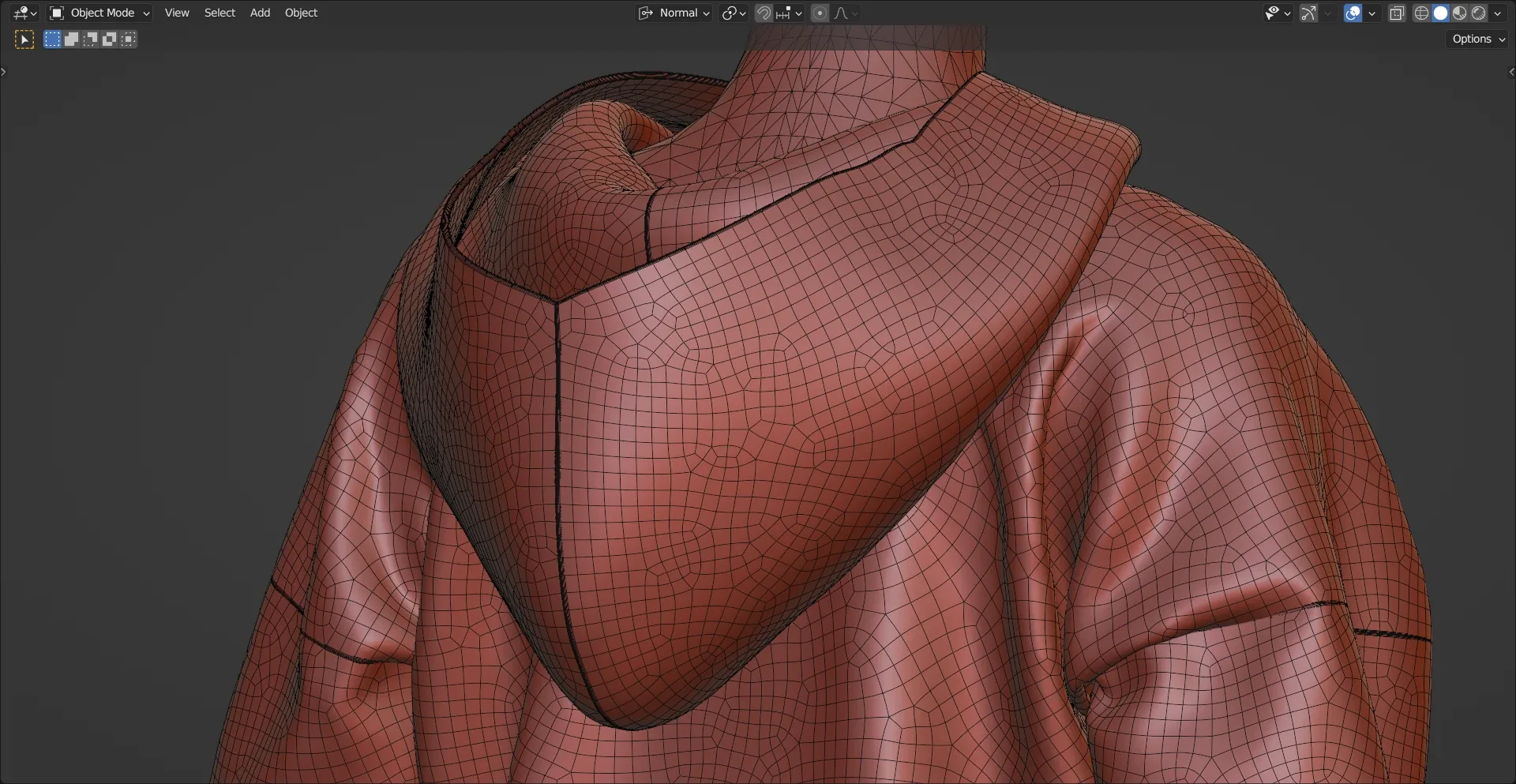The height and width of the screenshot is (784, 1516).
Task: Toggle viewport gizmos
Action: 1308,13
